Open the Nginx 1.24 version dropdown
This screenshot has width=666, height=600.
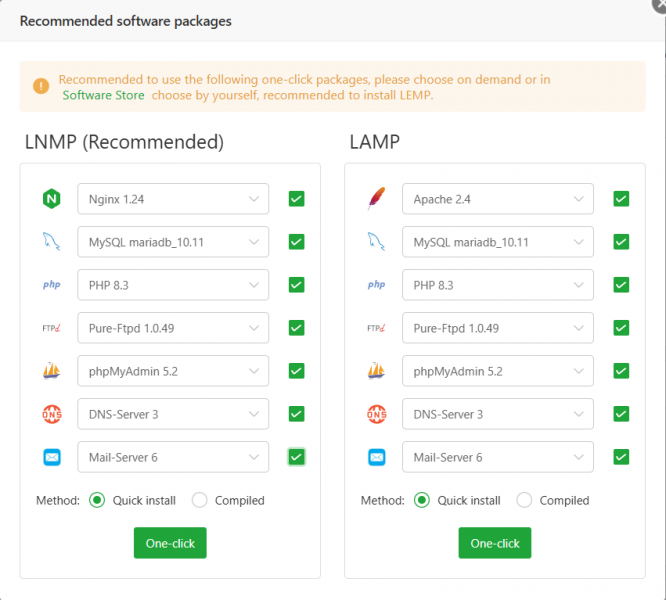point(173,199)
